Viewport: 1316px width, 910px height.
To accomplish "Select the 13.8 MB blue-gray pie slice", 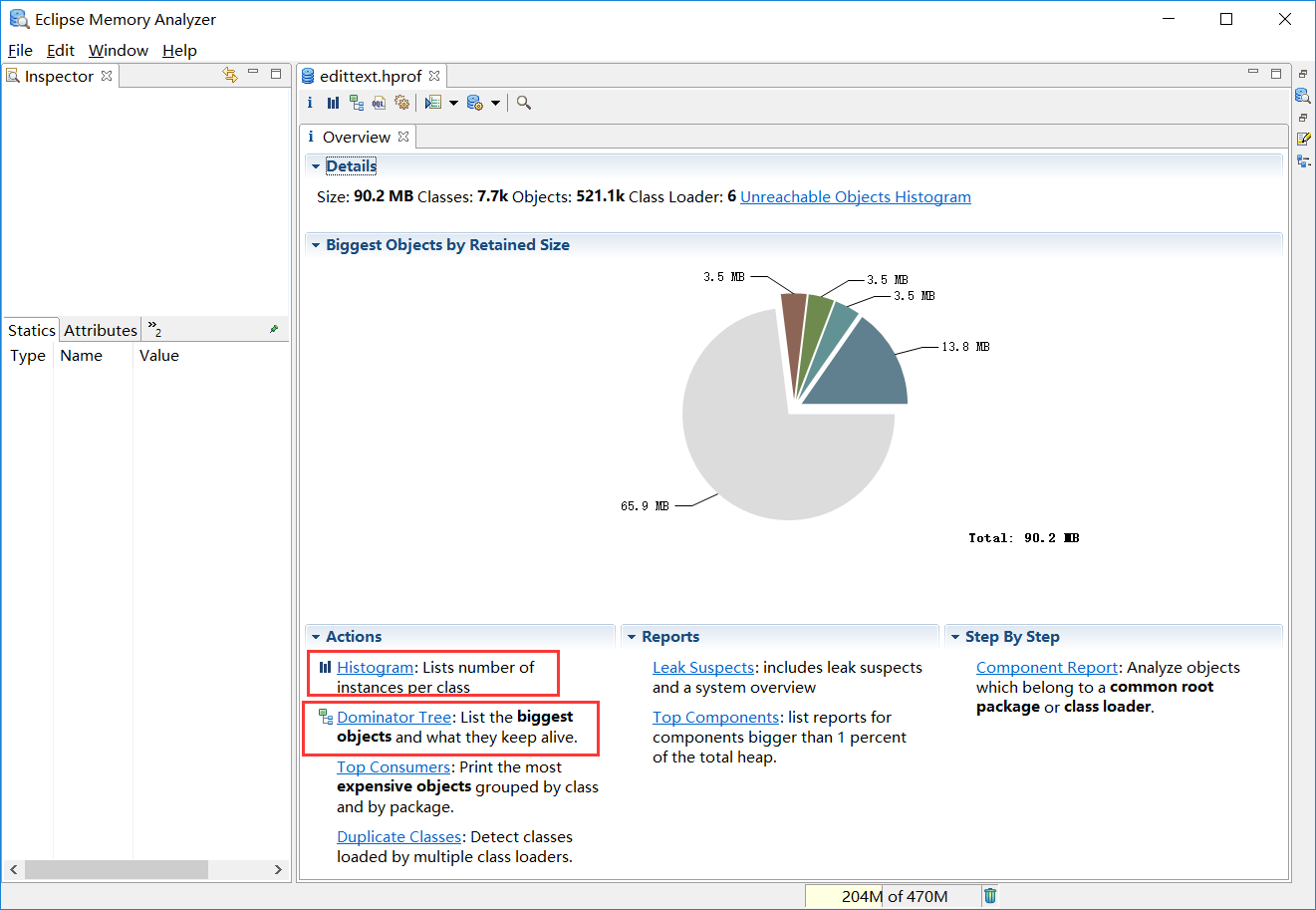I will (x=865, y=372).
